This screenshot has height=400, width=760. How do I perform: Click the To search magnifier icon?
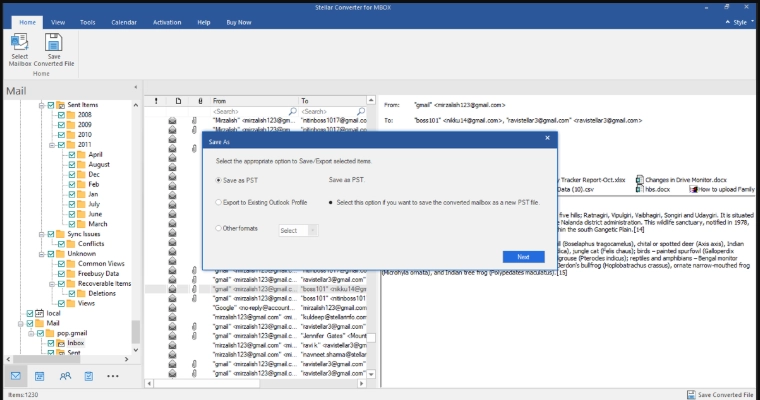(x=361, y=112)
